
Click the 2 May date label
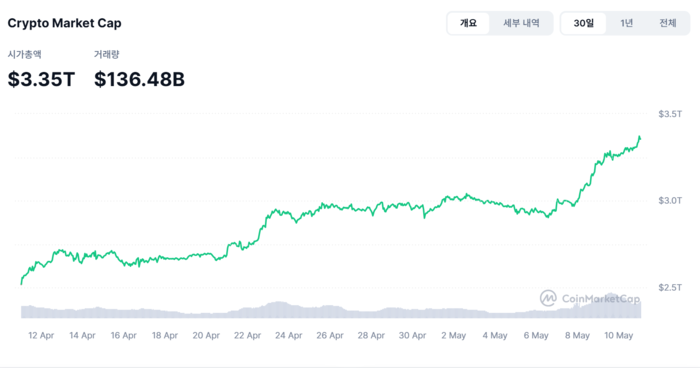coord(454,335)
